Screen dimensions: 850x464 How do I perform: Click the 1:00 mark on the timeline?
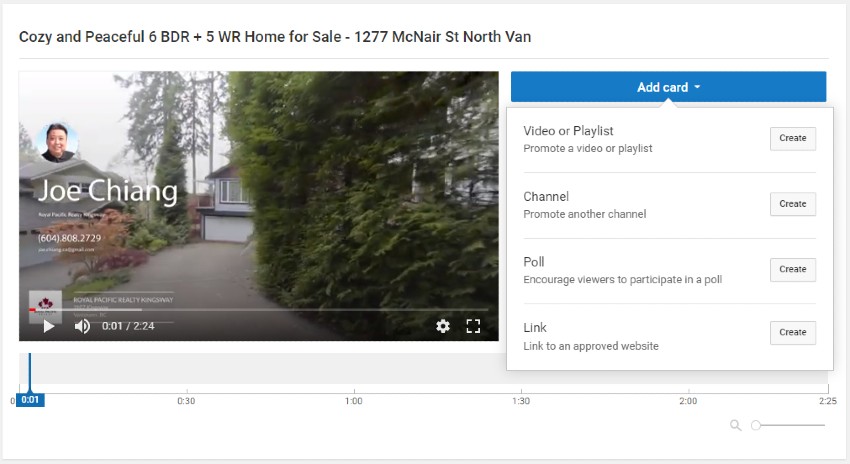pyautogui.click(x=353, y=401)
